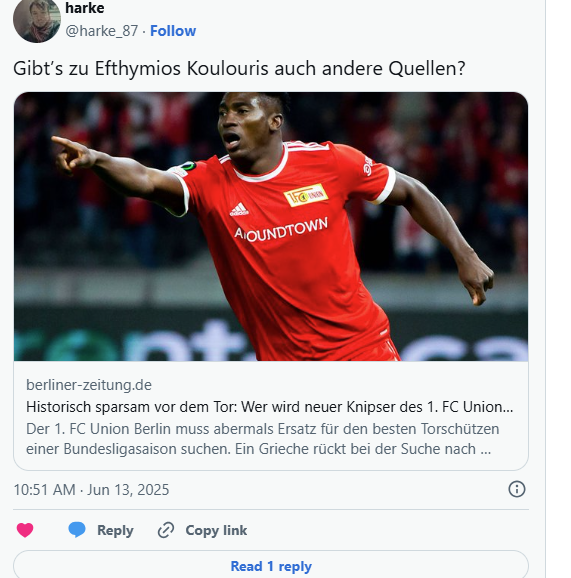Viewport: 571px width, 578px height.
Task: Click the chain link copy icon
Action: pyautogui.click(x=166, y=530)
